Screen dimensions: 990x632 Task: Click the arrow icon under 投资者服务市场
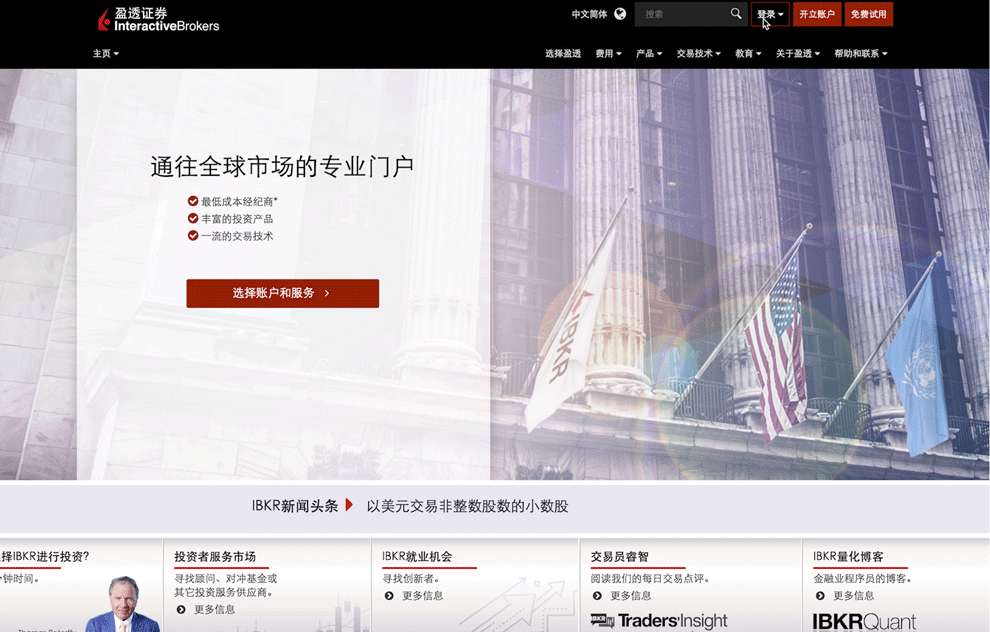pos(181,609)
